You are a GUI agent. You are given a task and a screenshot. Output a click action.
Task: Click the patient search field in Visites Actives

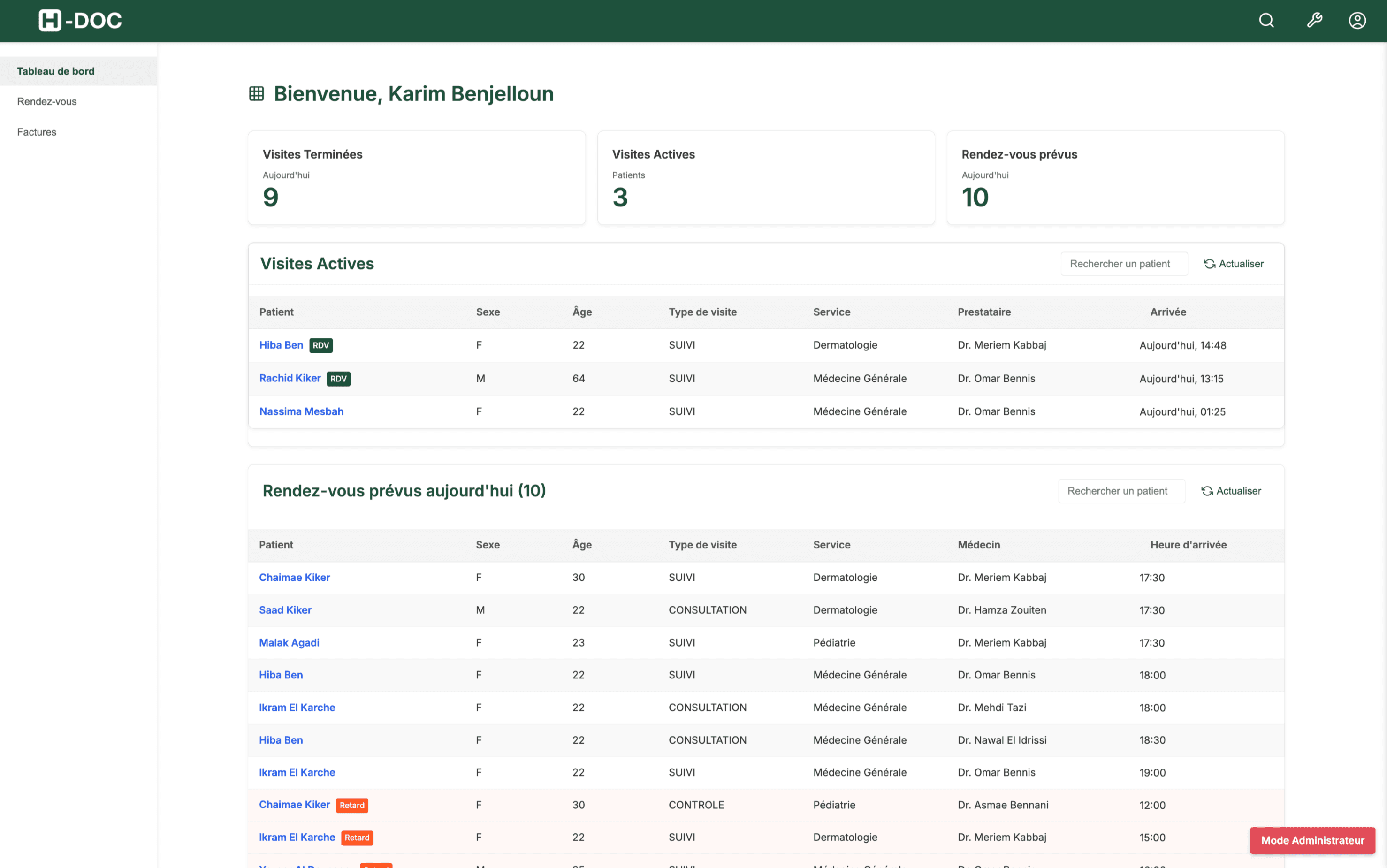click(x=1123, y=264)
